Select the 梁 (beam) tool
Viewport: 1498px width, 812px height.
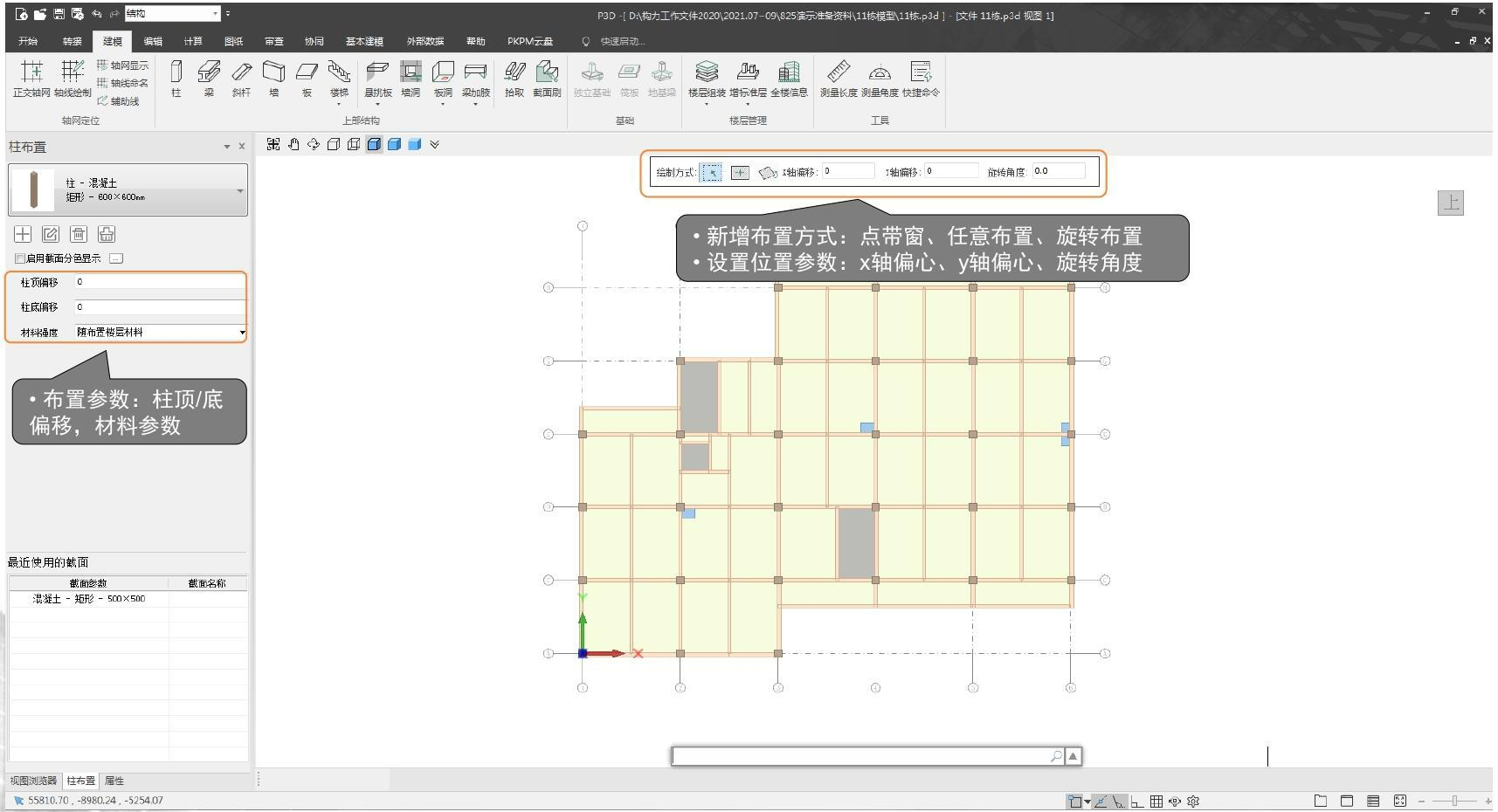tap(209, 79)
